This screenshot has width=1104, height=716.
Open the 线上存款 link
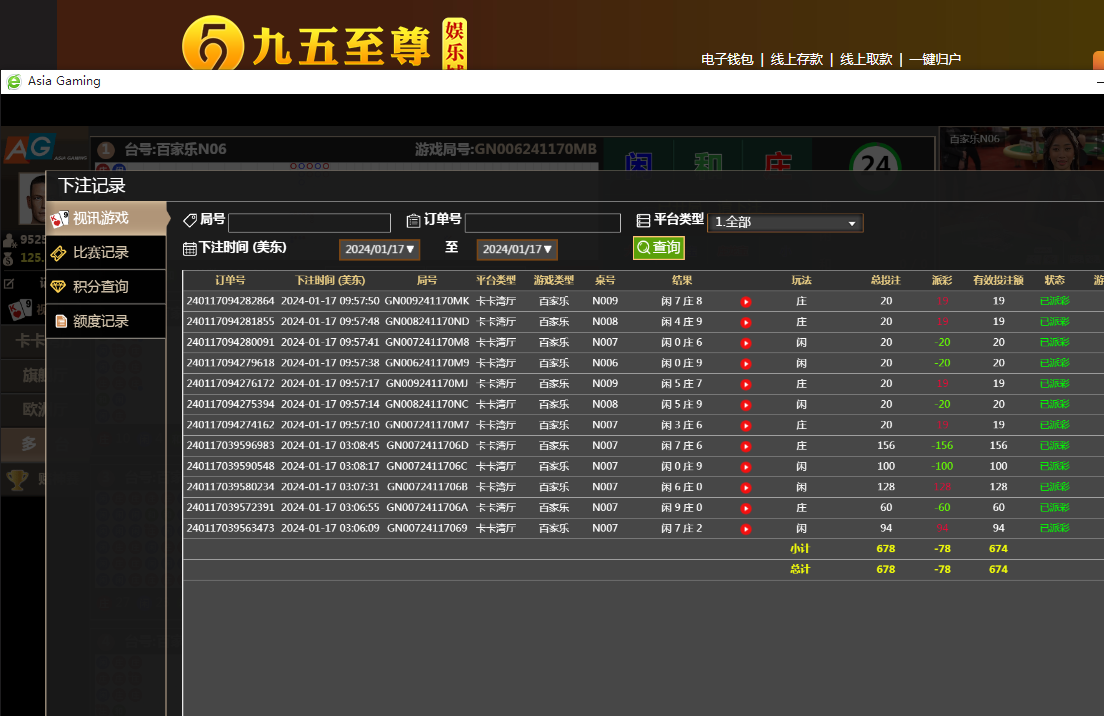click(x=796, y=59)
